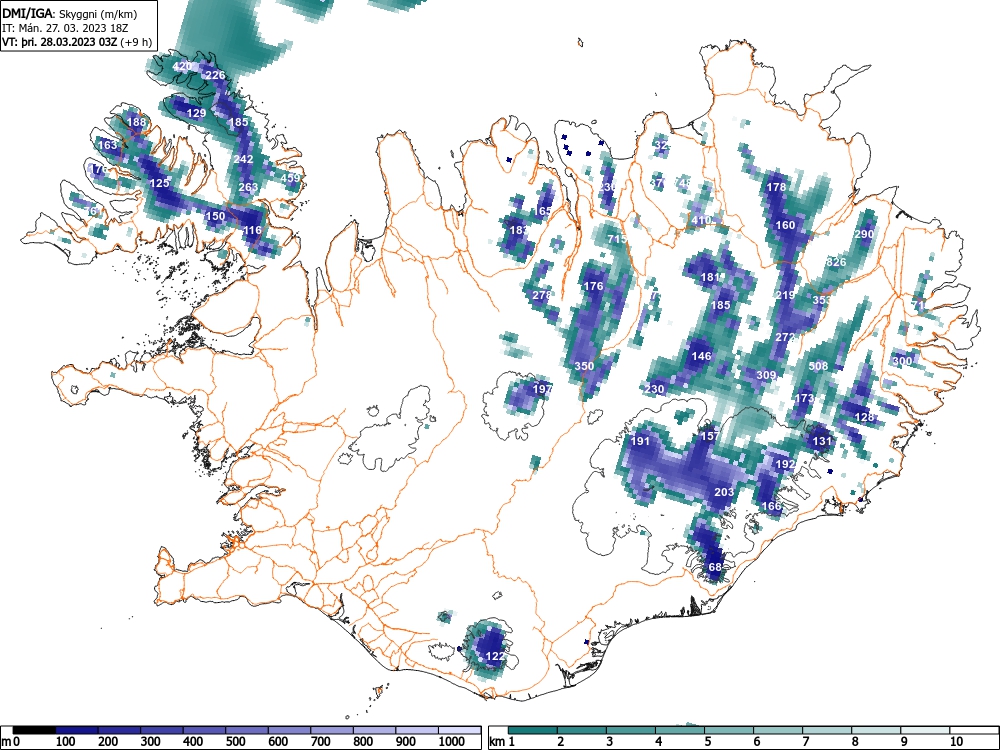1000x750 pixels.
Task: Click the map value 150
Action: [x=216, y=216]
